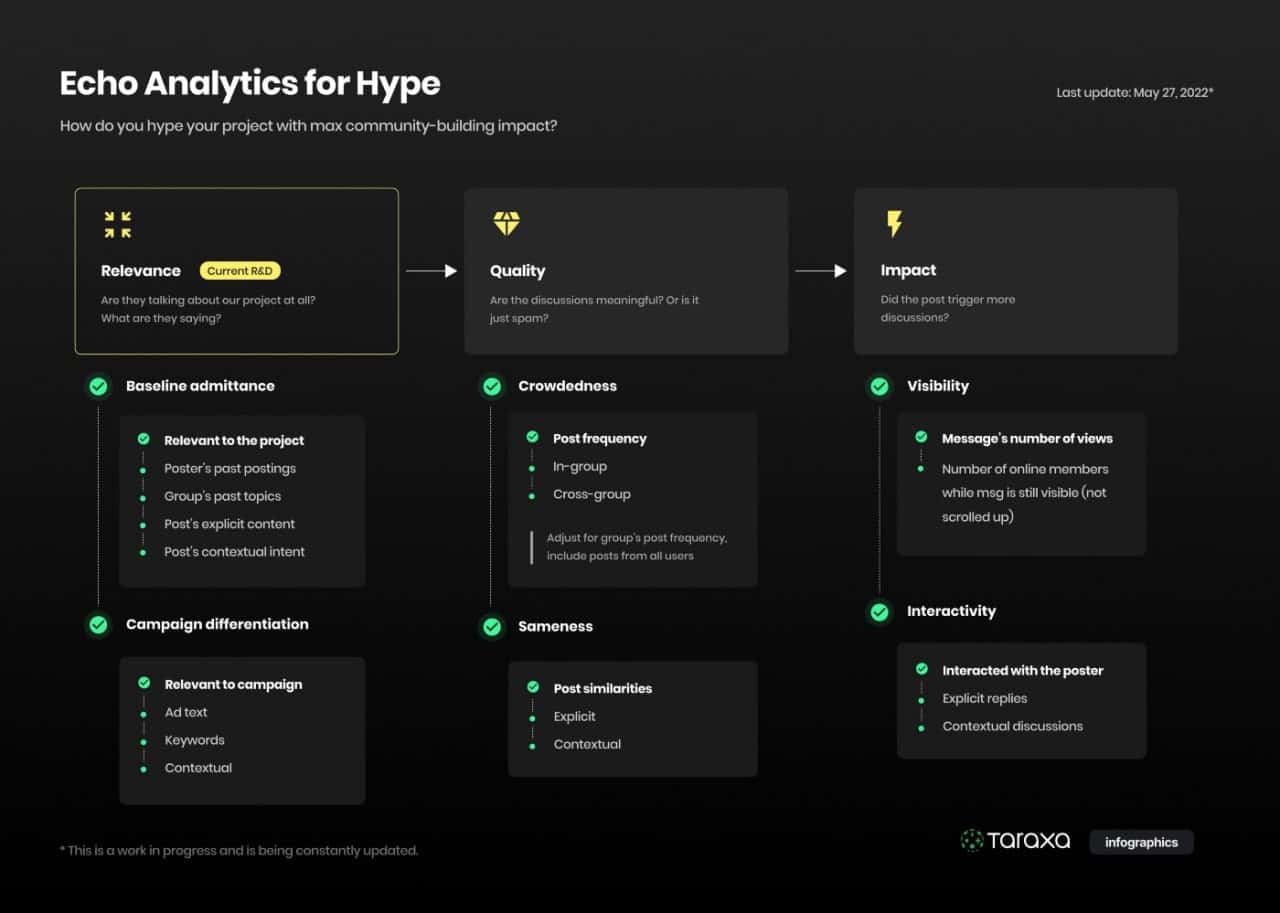
Task: Click the check next to Relevant to the project
Action: (x=143, y=439)
